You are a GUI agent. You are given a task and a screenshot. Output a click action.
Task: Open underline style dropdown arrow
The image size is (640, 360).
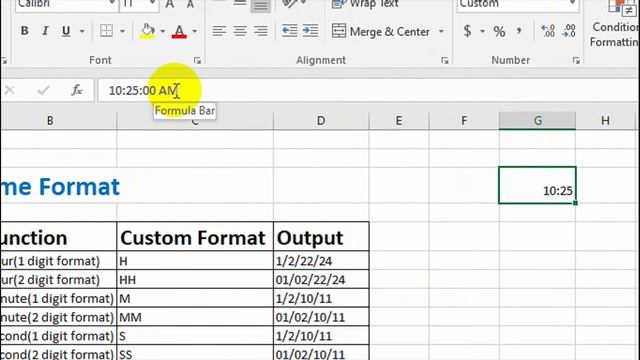click(x=82, y=31)
